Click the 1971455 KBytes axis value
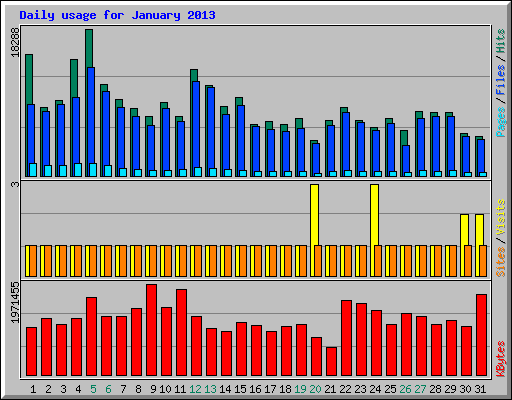512x400 pixels. click(x=15, y=303)
